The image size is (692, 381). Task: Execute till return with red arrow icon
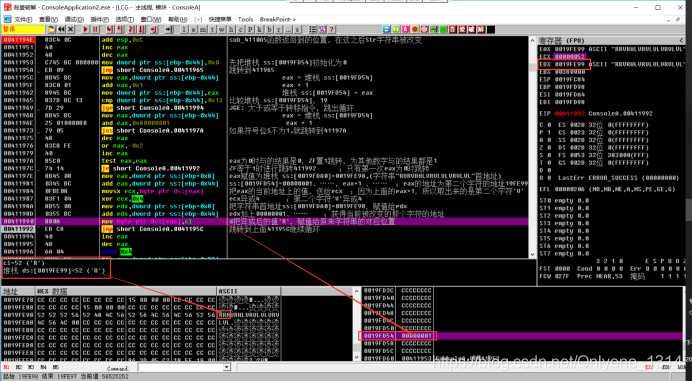154,30
